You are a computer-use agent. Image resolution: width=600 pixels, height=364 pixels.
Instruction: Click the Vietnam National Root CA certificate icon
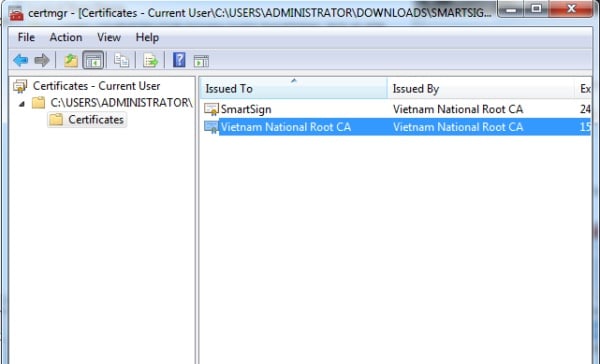[211, 127]
